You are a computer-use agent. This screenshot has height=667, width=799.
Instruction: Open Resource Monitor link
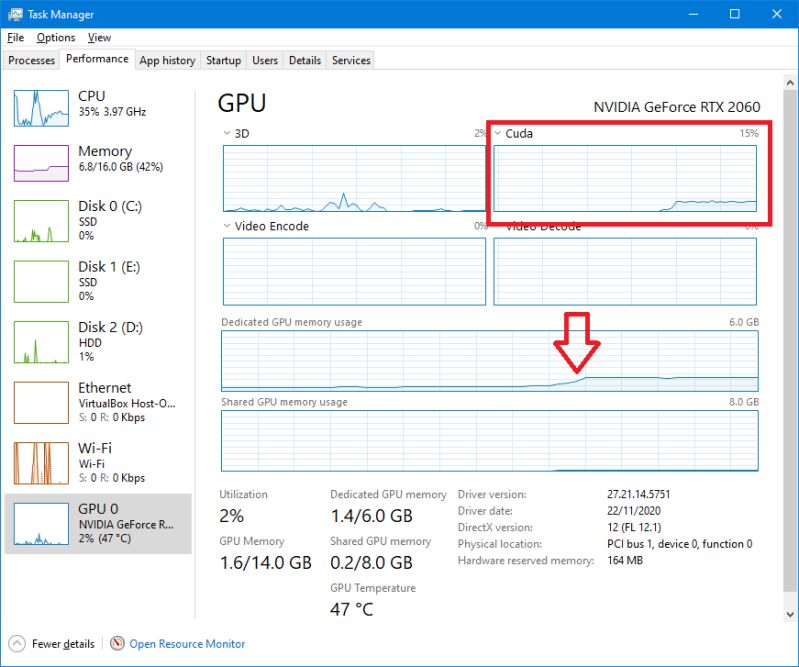187,644
